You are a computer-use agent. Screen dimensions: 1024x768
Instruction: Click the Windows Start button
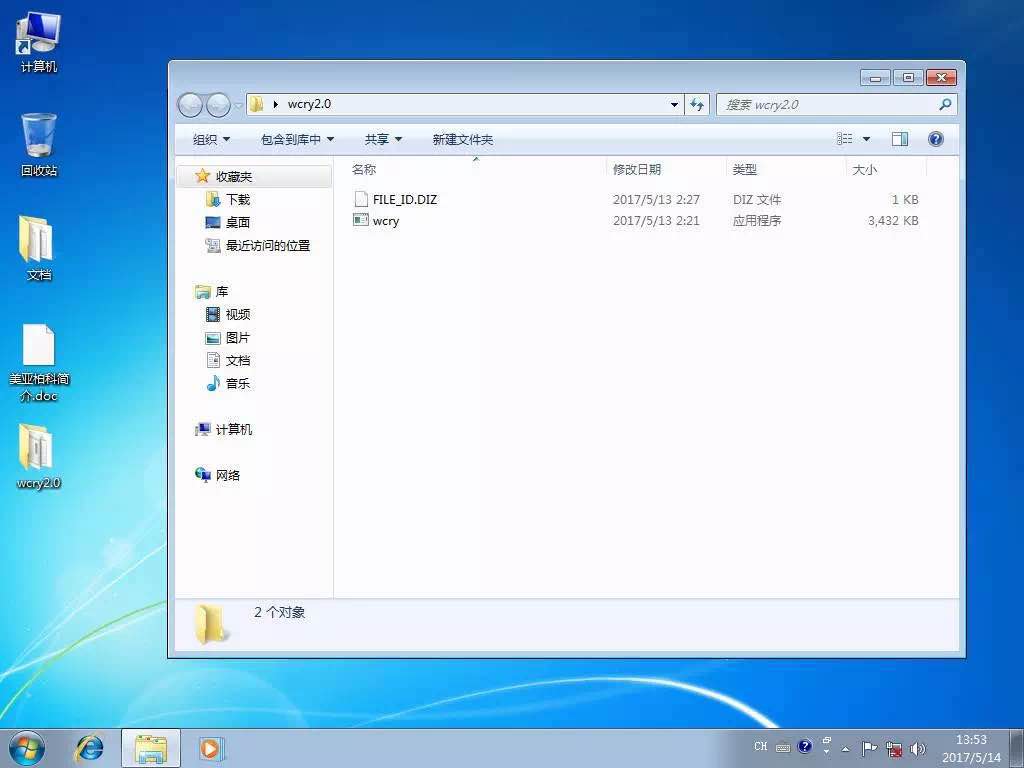(x=27, y=748)
